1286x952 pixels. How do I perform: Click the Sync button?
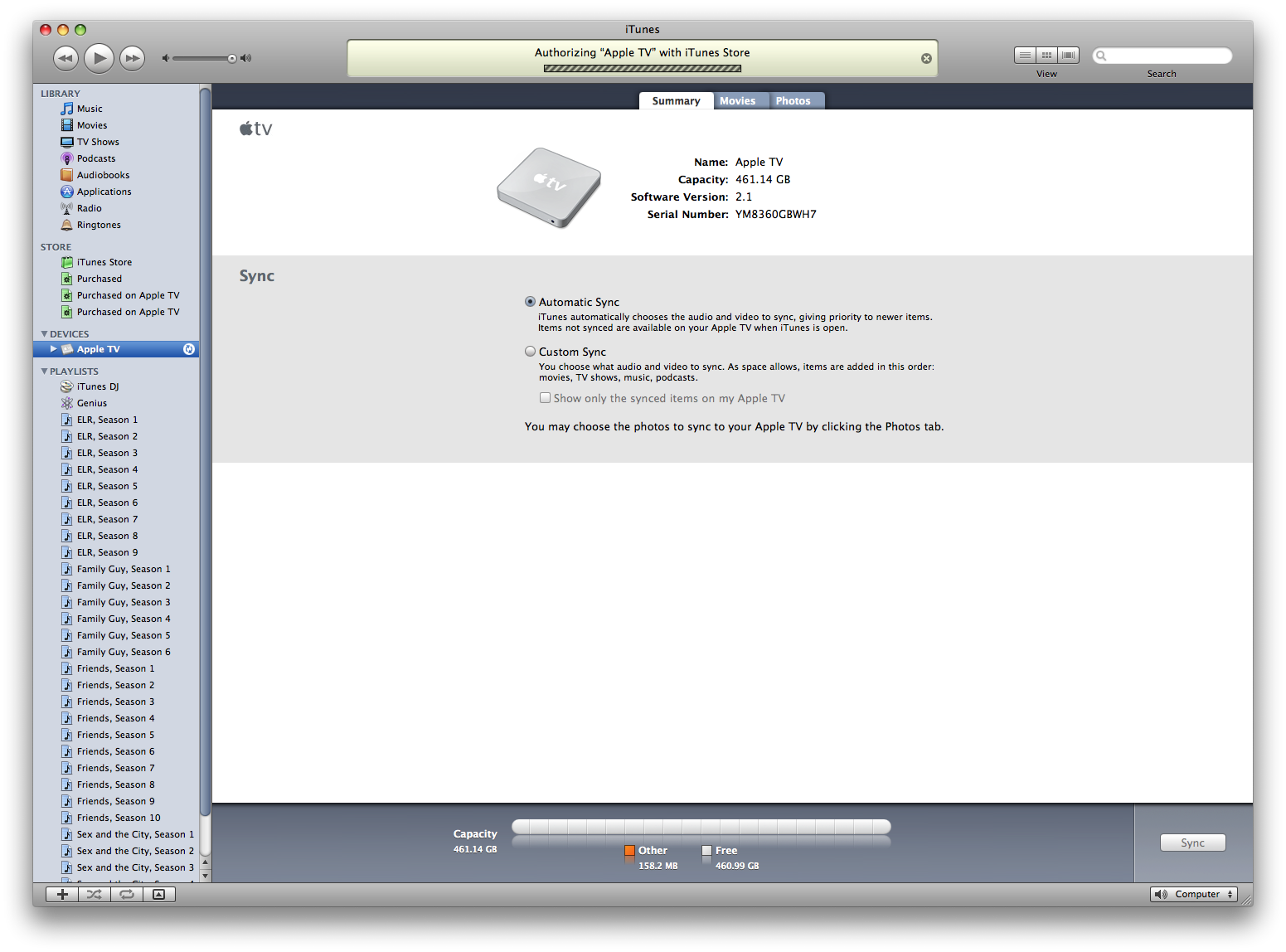point(1192,843)
